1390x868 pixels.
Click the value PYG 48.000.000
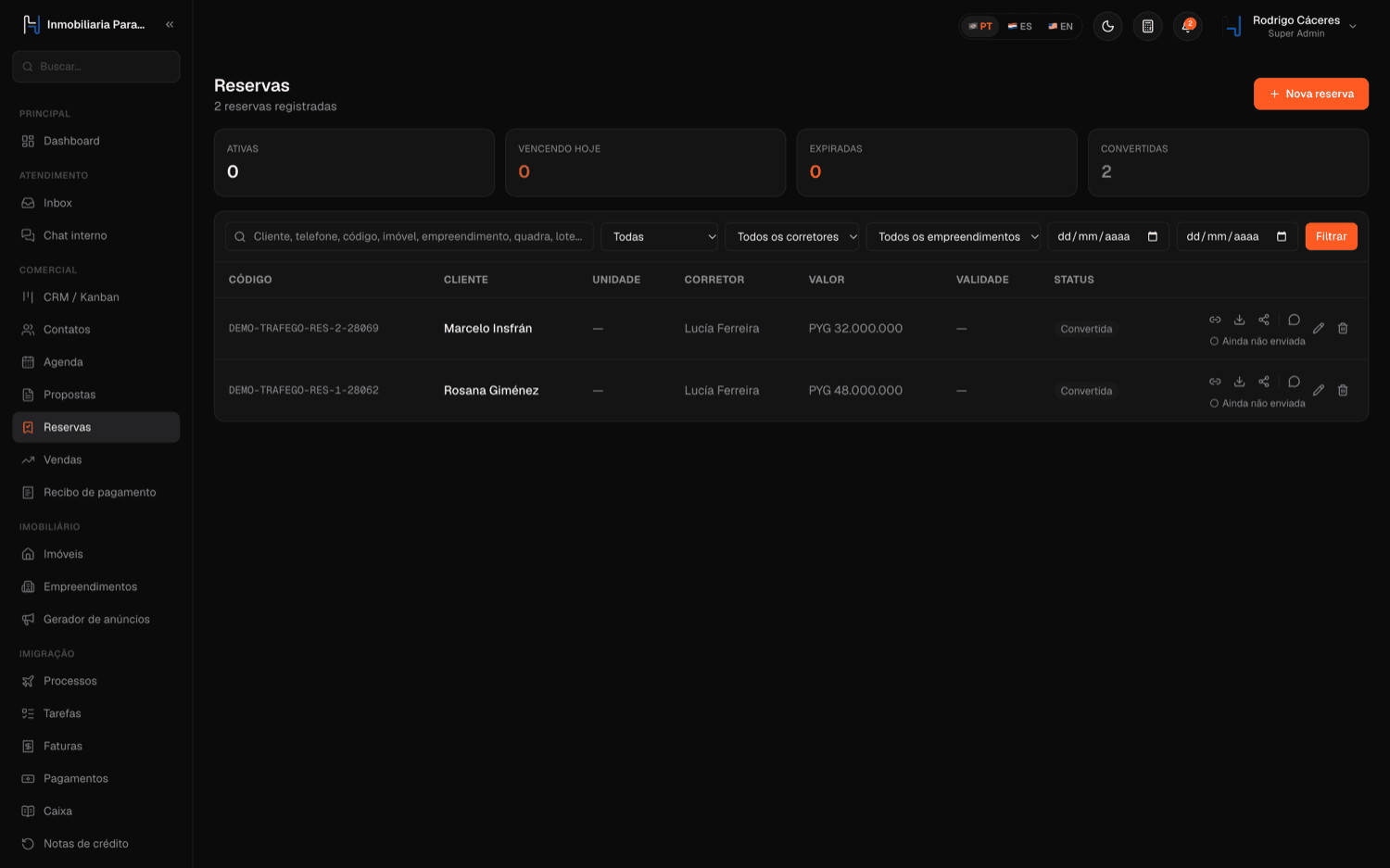(855, 391)
